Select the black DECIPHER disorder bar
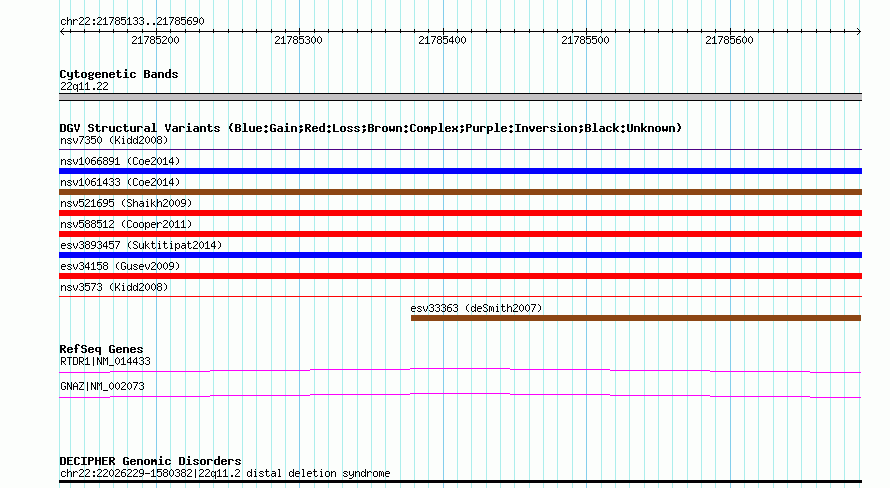The height and width of the screenshot is (488, 890). [x=460, y=482]
